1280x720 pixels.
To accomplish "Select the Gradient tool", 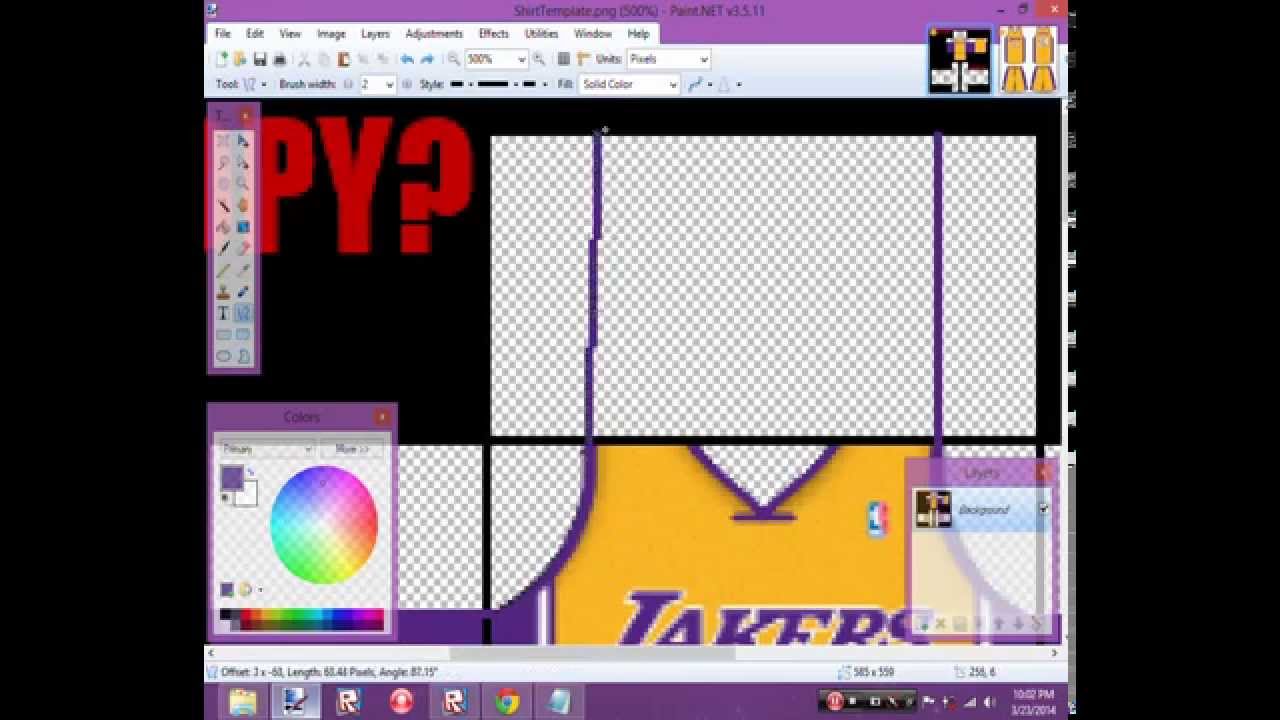I will coord(243,225).
